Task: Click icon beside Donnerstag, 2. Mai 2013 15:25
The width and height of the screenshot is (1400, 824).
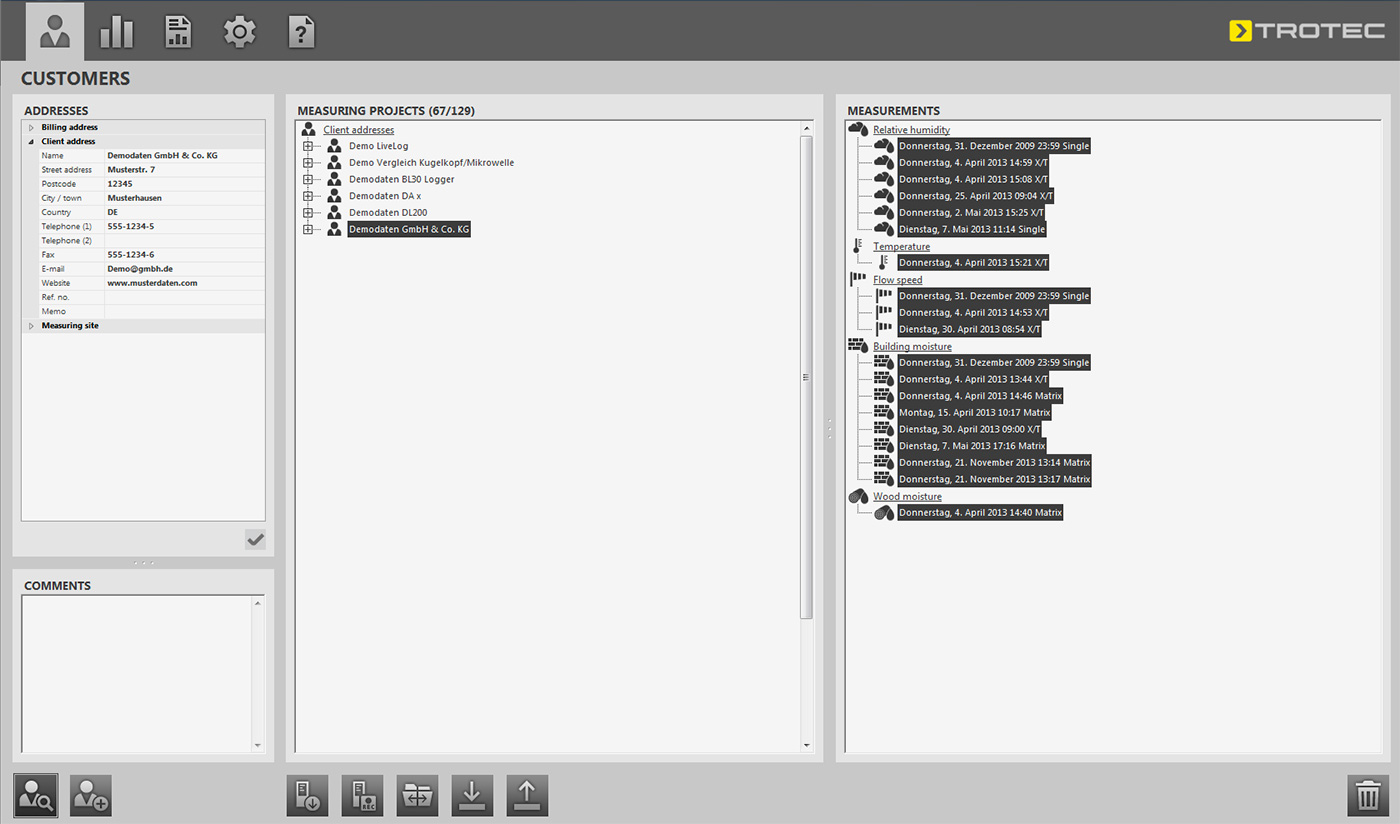Action: tap(884, 213)
